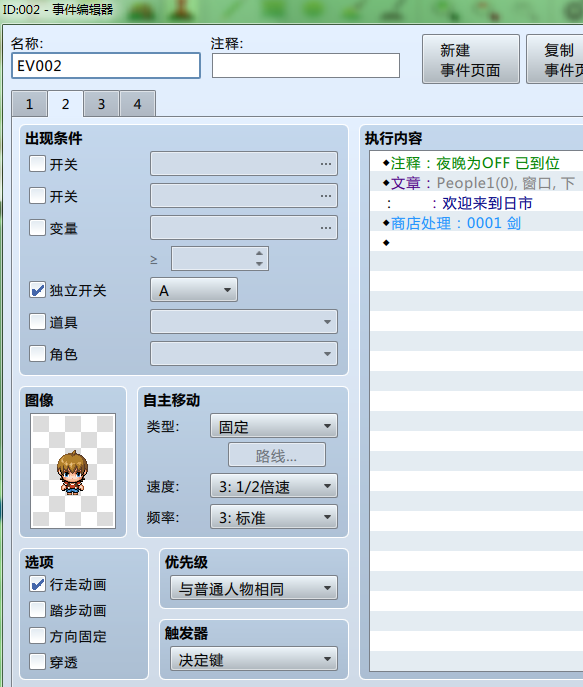Screen dimensions: 583x687
Task: Click the empty 注释 input field
Action: (x=306, y=66)
